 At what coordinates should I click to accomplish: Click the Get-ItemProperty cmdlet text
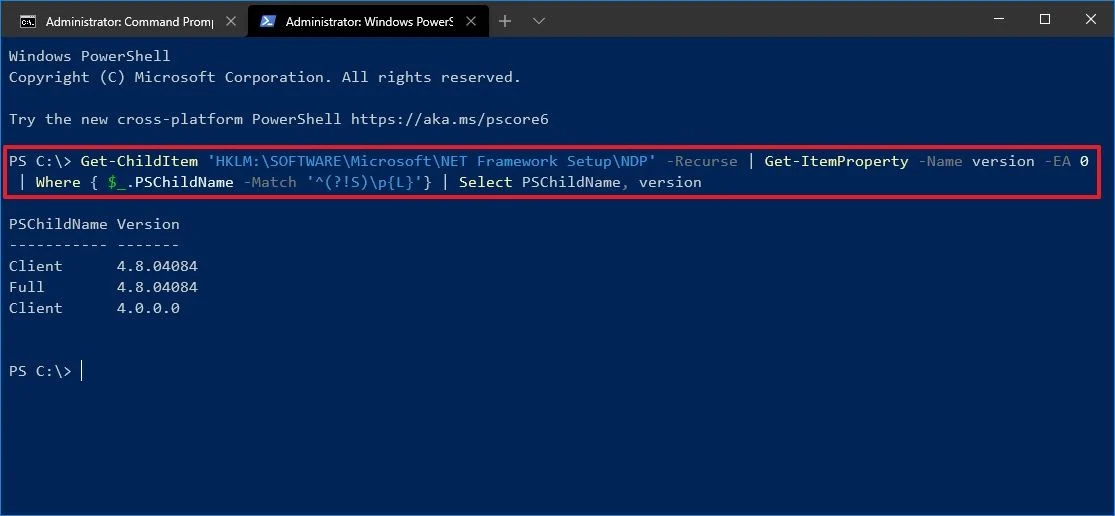pyautogui.click(x=836, y=161)
